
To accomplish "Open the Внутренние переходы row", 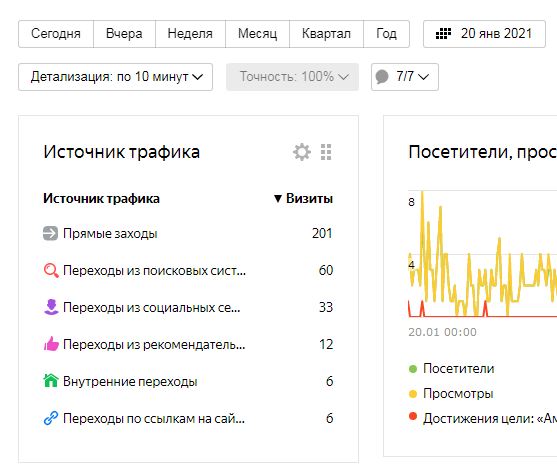I will click(x=188, y=381).
